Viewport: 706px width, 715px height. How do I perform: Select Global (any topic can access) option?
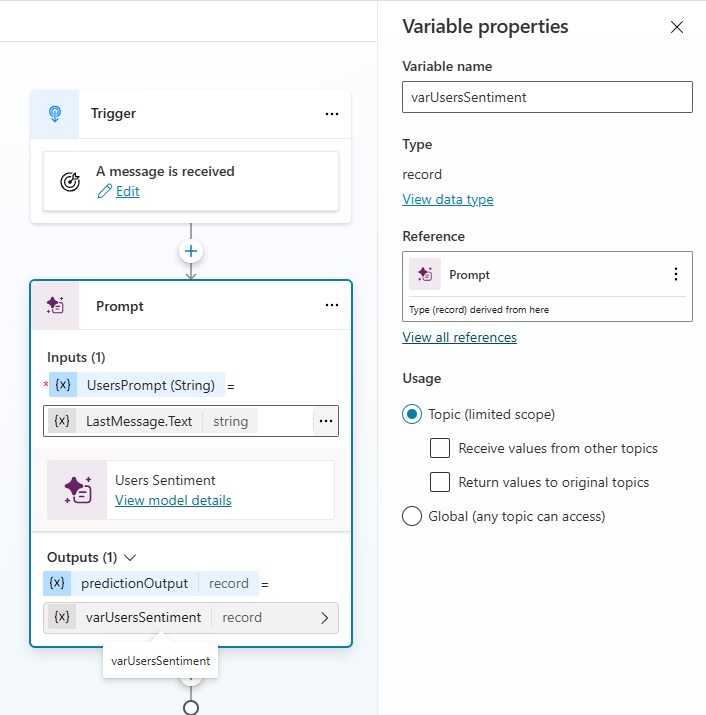point(411,516)
